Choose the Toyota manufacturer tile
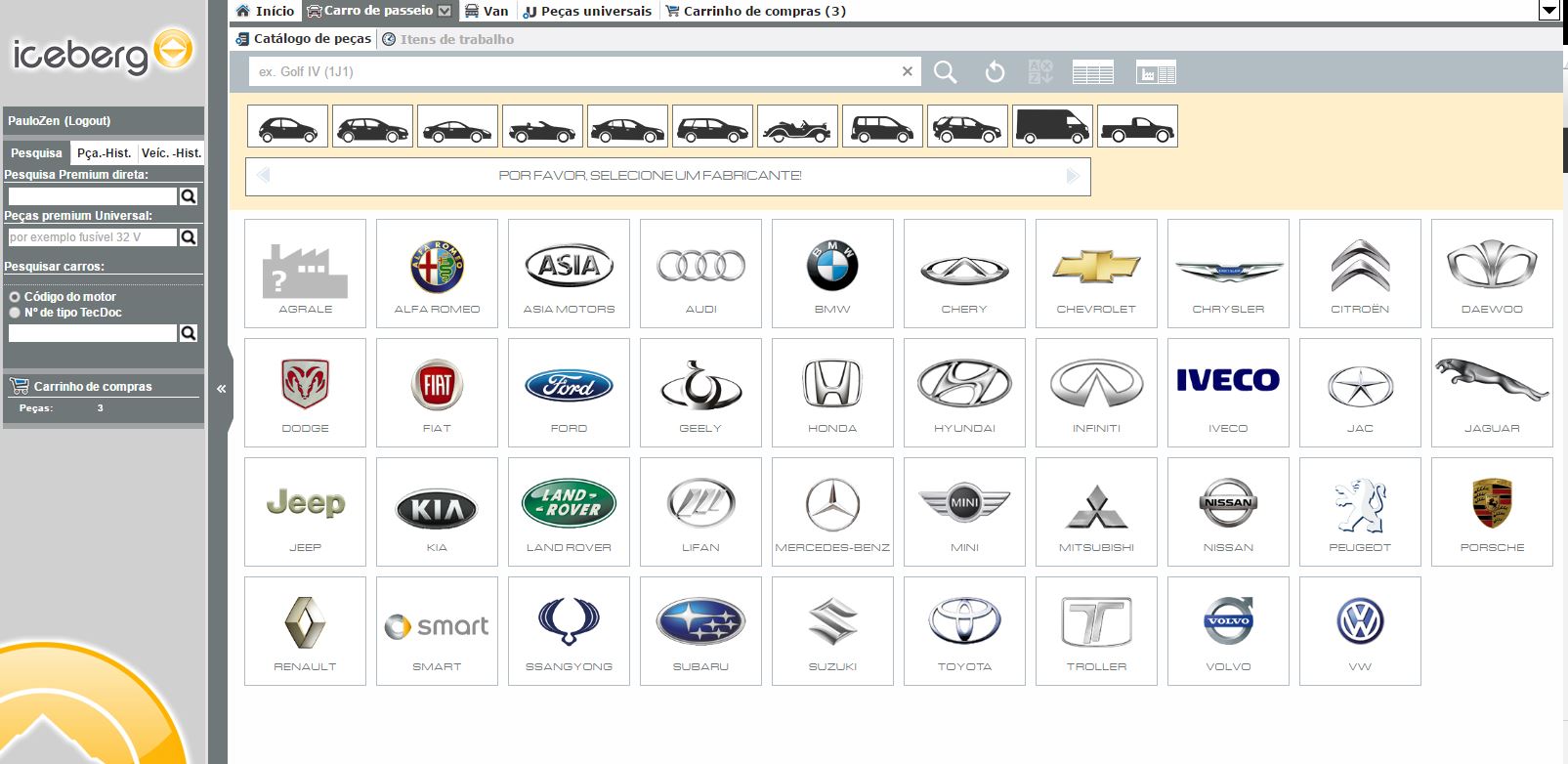This screenshot has height=764, width=1568. [964, 631]
